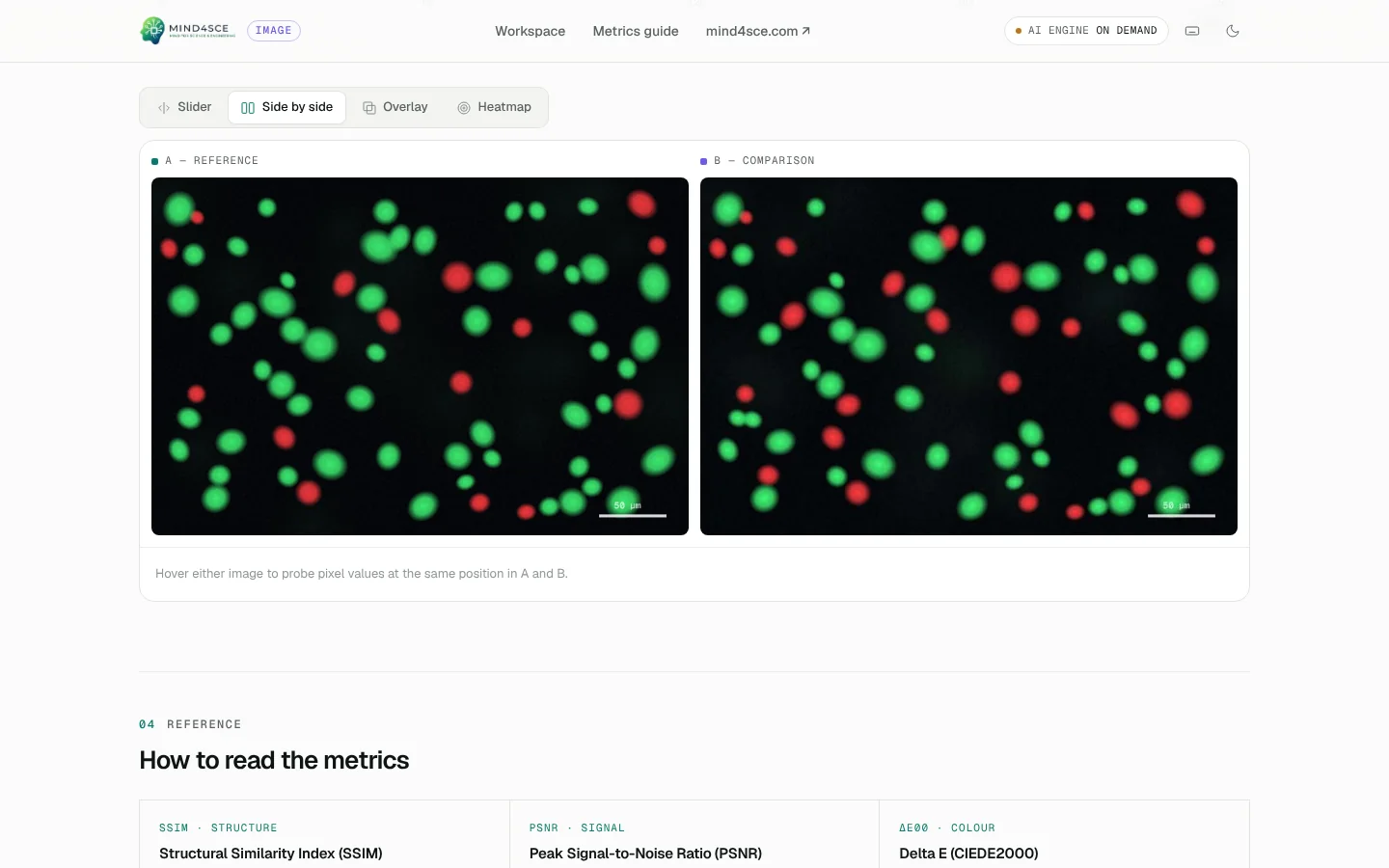Open the Heatmap view tab

pos(495,107)
